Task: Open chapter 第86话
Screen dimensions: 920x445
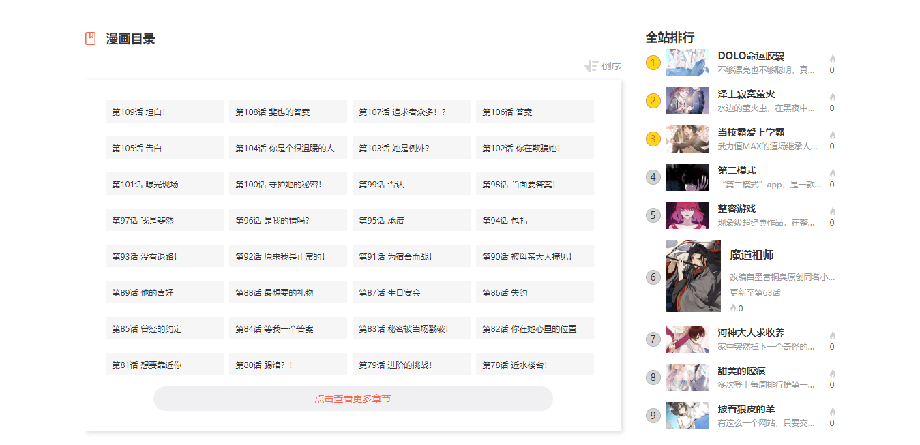Action: coord(535,292)
